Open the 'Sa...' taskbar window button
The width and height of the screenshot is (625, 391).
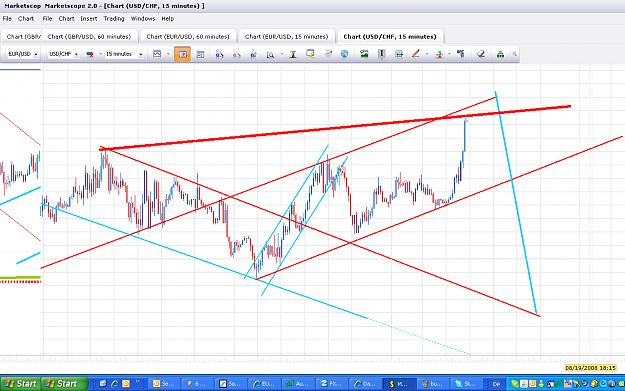[230, 384]
